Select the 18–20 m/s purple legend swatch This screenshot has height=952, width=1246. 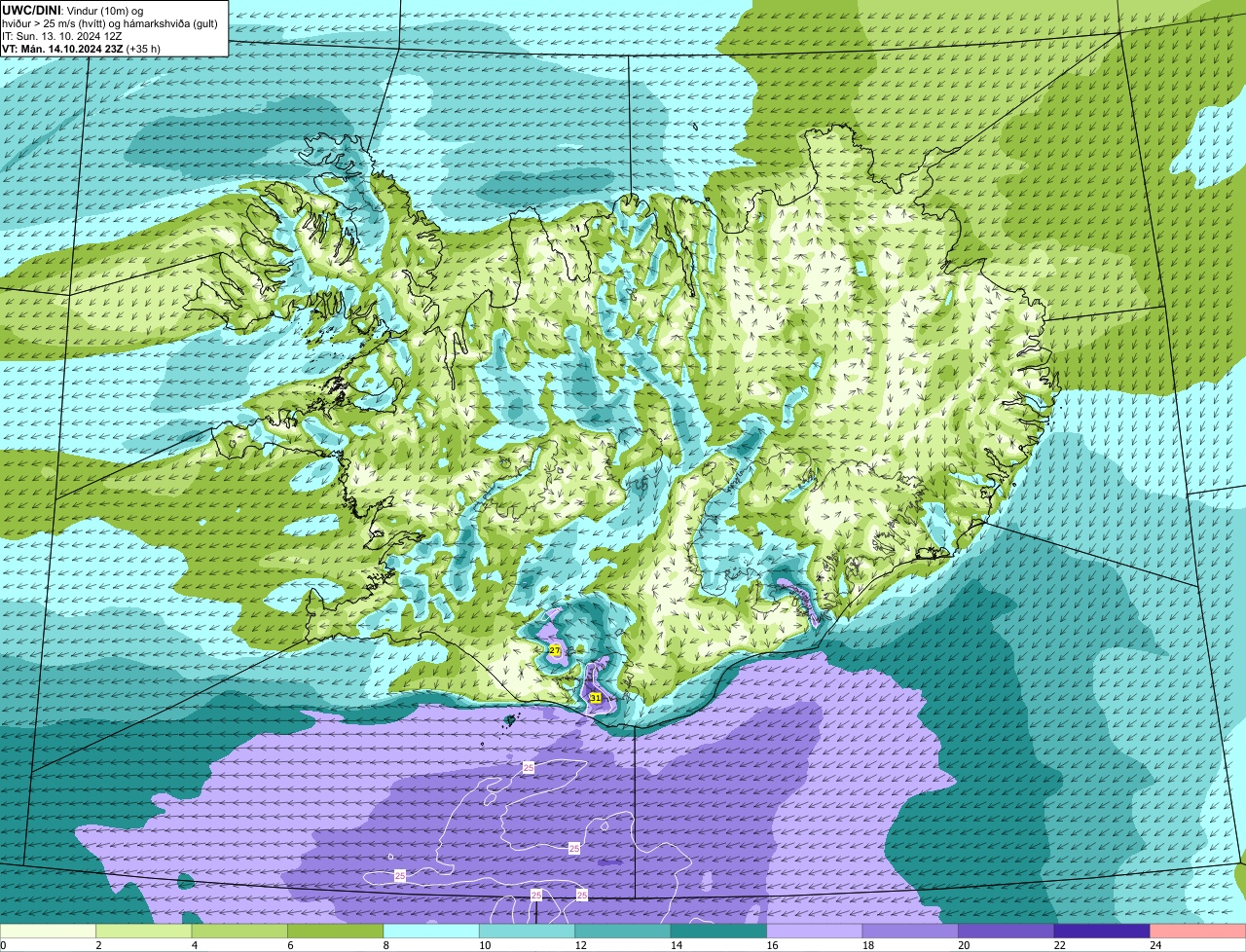point(910,932)
